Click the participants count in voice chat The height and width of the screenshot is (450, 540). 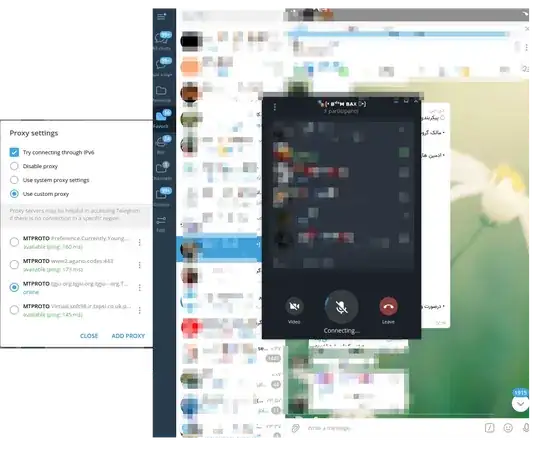[341, 111]
